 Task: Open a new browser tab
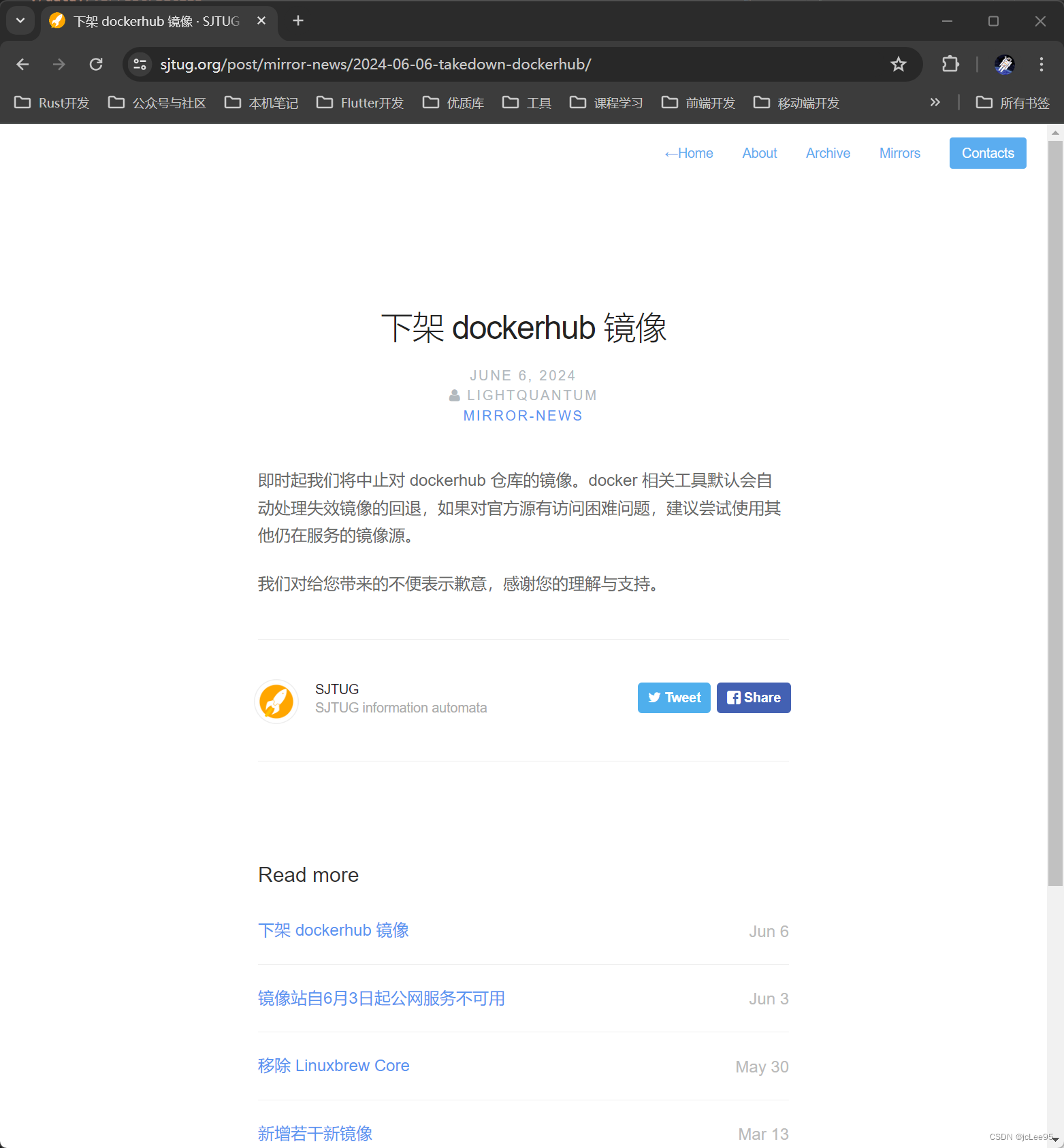click(x=298, y=21)
